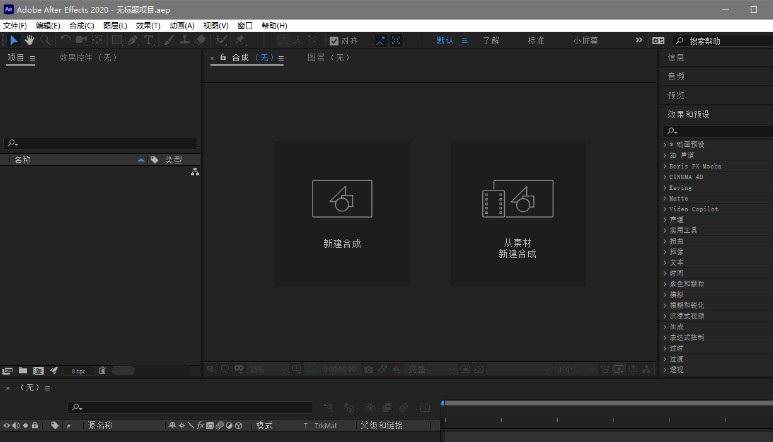Click the 新建合成 button
The image size is (773, 442).
(x=342, y=213)
